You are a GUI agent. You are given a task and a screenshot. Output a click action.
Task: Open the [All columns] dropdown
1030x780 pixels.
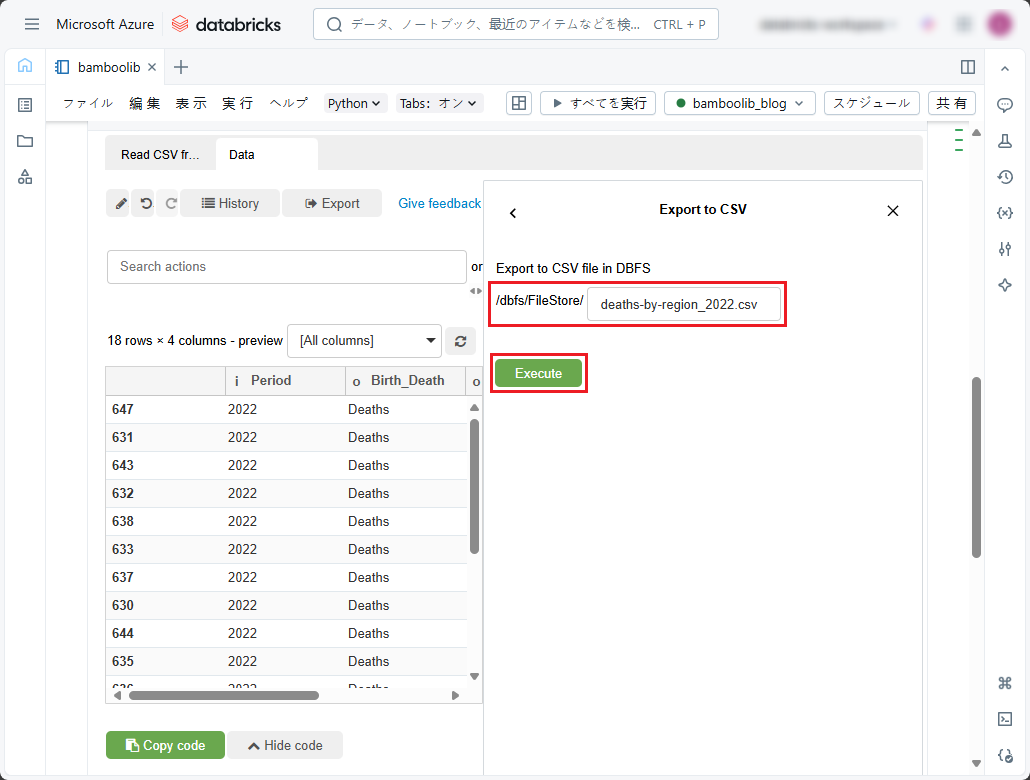[x=364, y=341]
